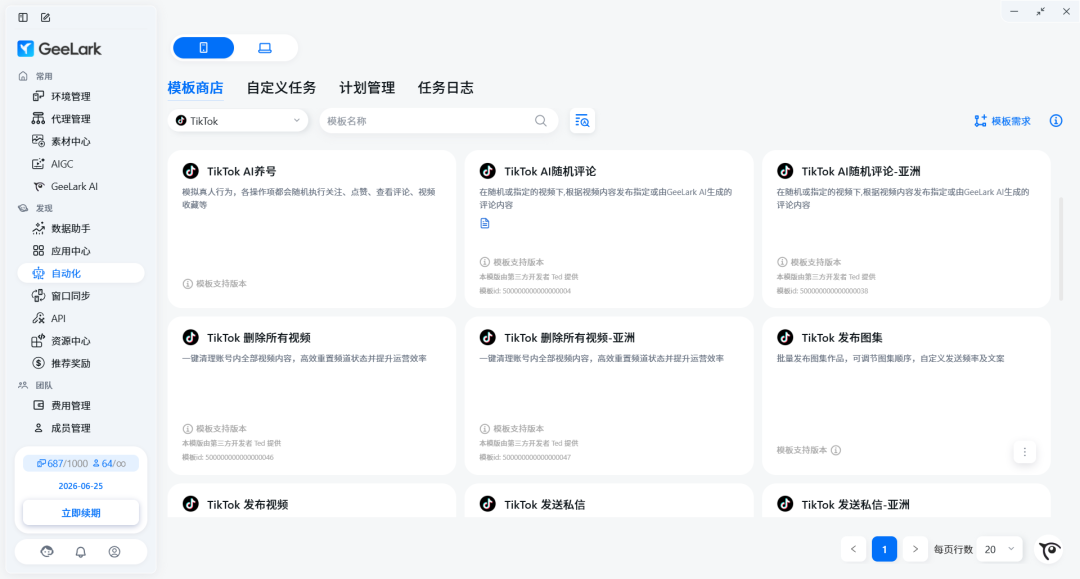Screen dimensions: 1080x579
Task: Switch to the phone mode toggle
Action: (x=203, y=48)
